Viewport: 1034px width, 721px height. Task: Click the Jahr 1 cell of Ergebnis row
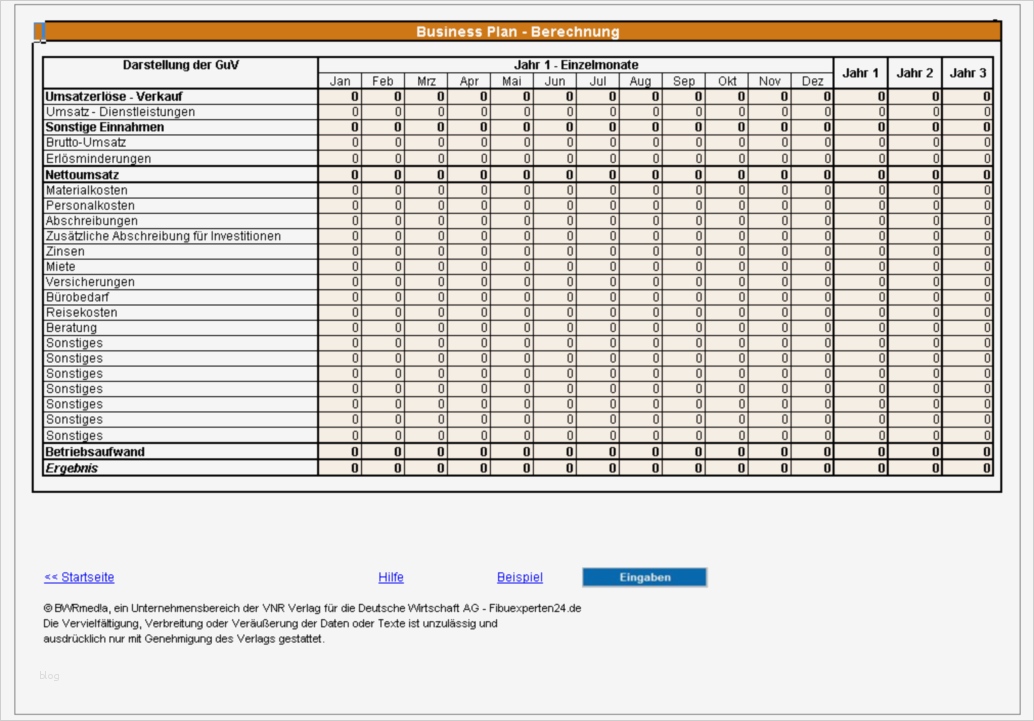coord(861,468)
